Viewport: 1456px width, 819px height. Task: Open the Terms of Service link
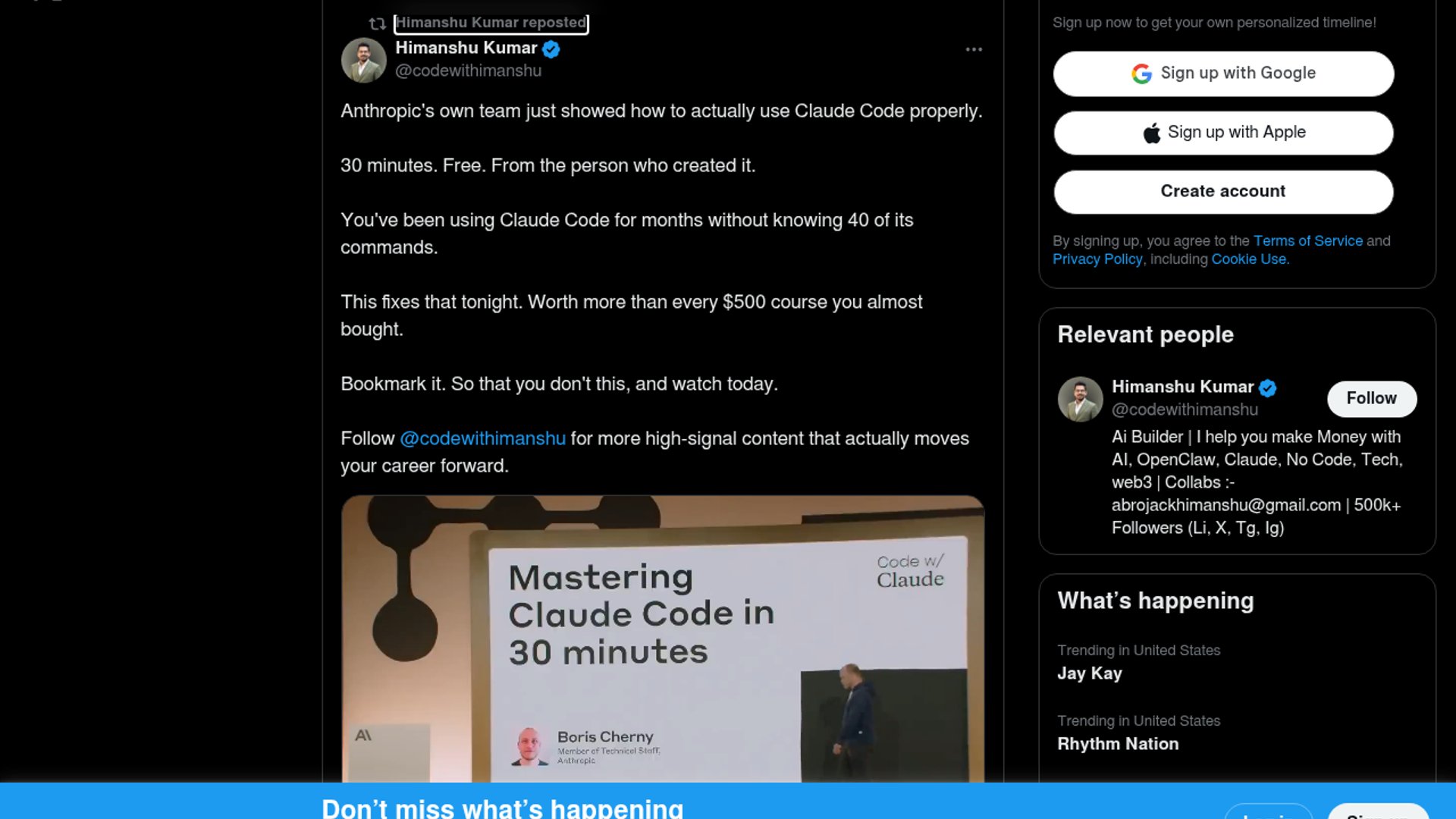(1308, 241)
